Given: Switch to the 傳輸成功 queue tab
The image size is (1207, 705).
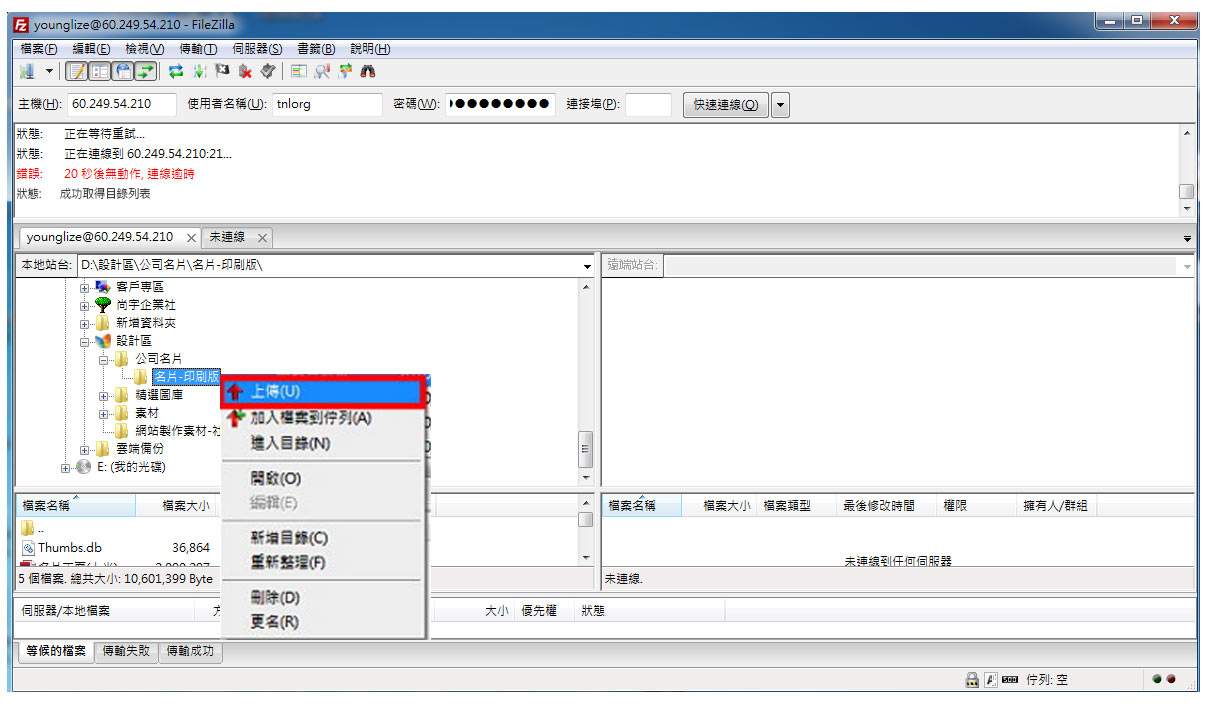Looking at the screenshot, I should click(190, 651).
